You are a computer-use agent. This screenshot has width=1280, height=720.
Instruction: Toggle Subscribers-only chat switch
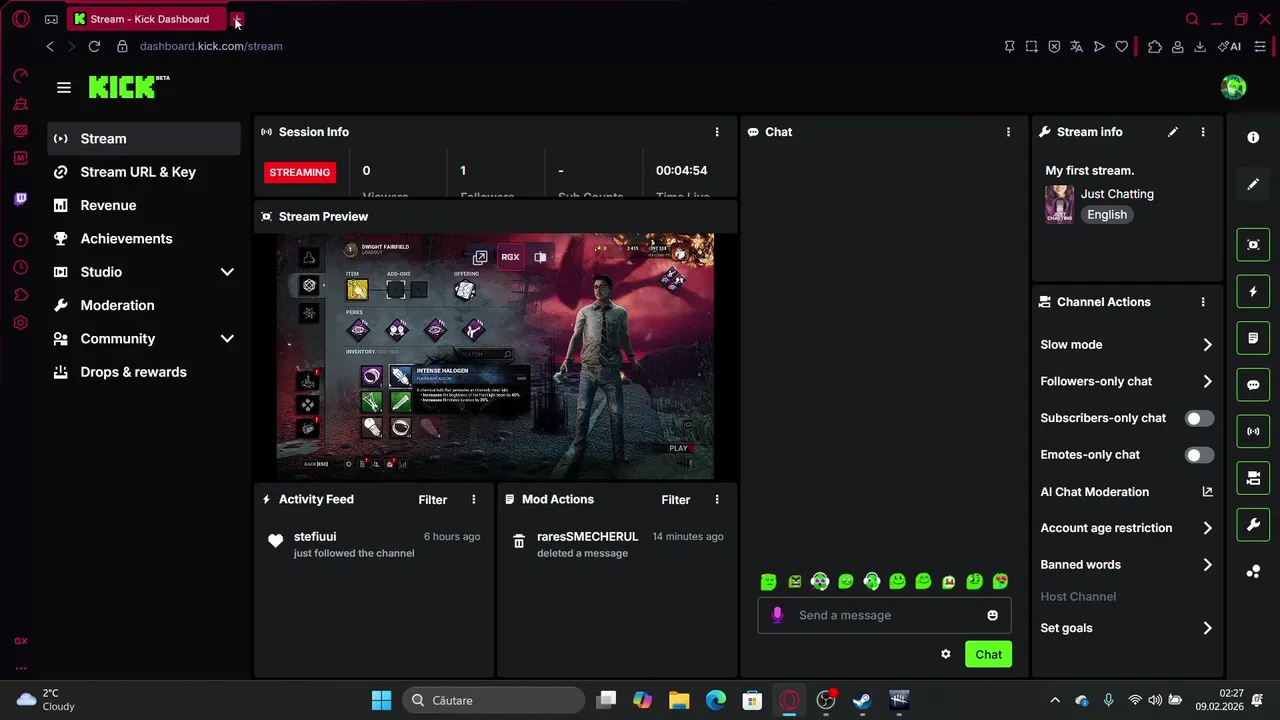pos(1199,418)
